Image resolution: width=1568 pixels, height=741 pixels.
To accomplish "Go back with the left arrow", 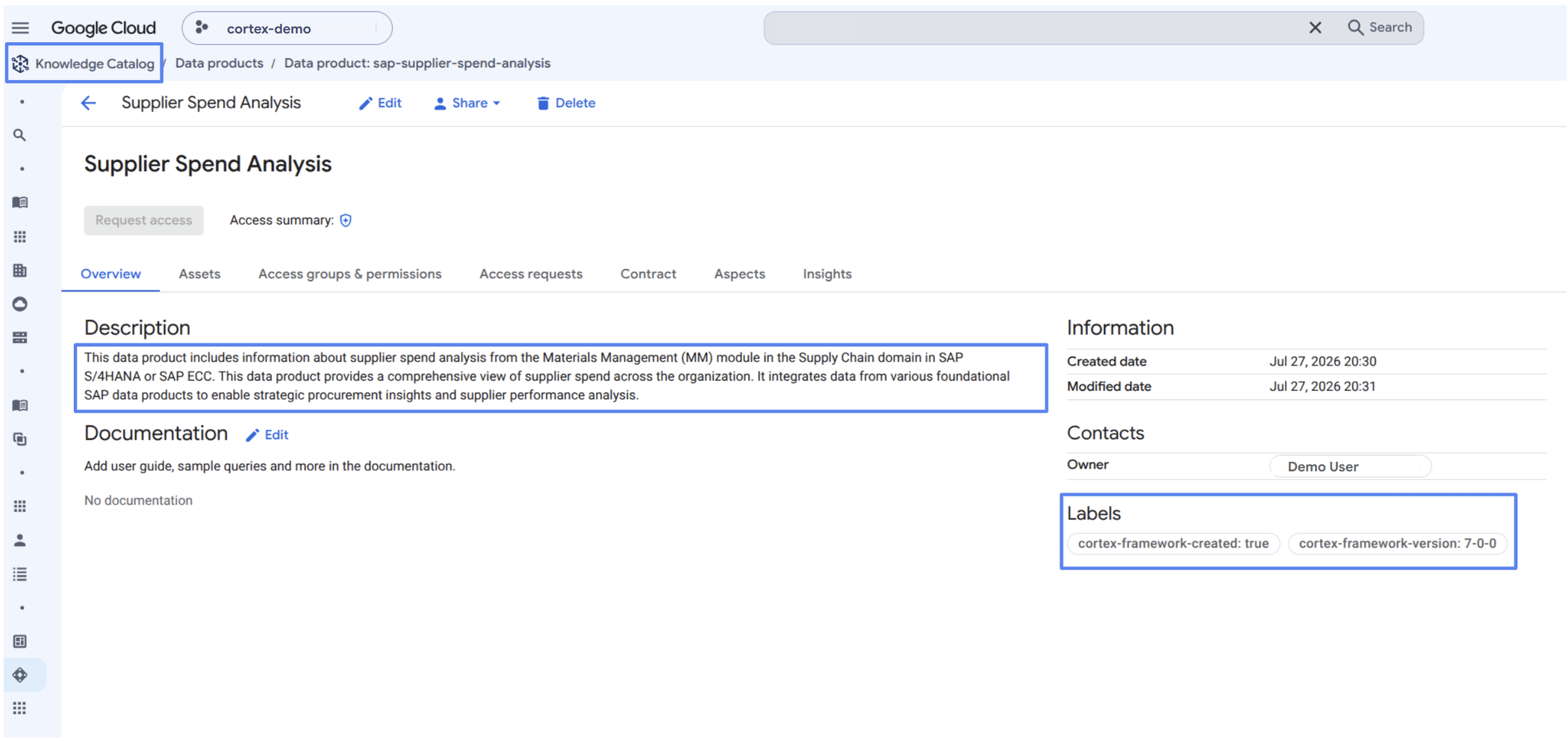I will (x=88, y=103).
